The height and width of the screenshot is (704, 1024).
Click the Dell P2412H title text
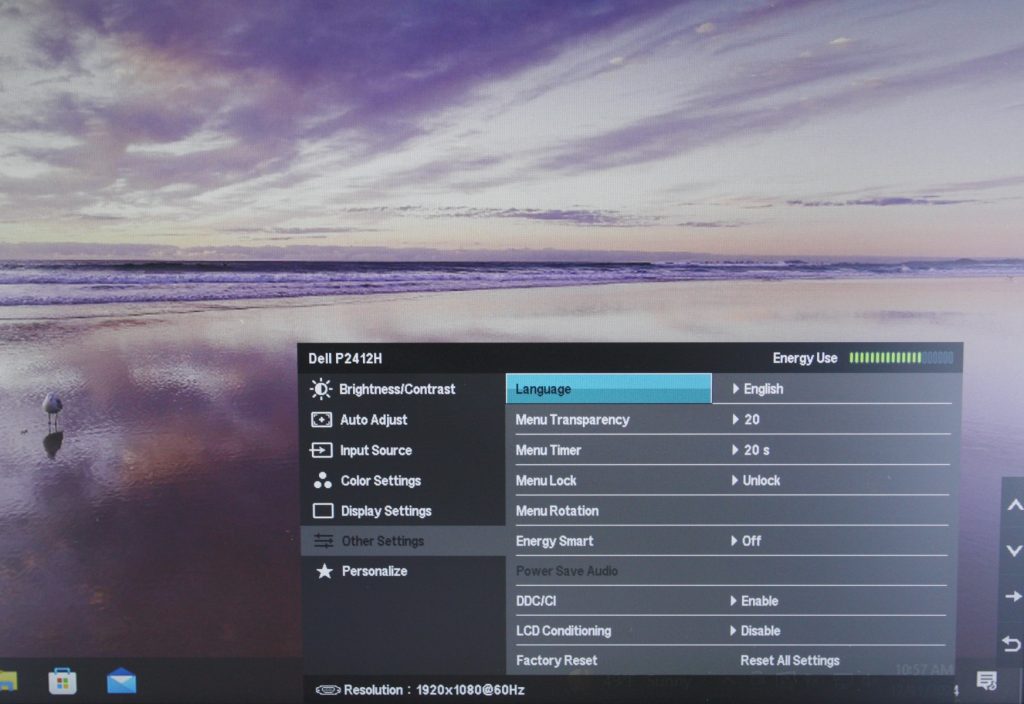[x=345, y=359]
